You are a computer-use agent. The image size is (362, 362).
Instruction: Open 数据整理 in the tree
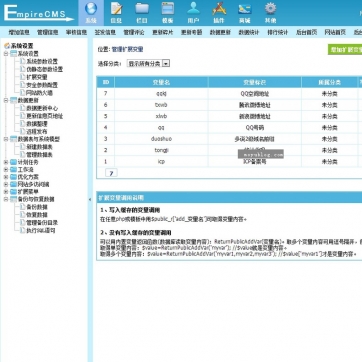37,124
